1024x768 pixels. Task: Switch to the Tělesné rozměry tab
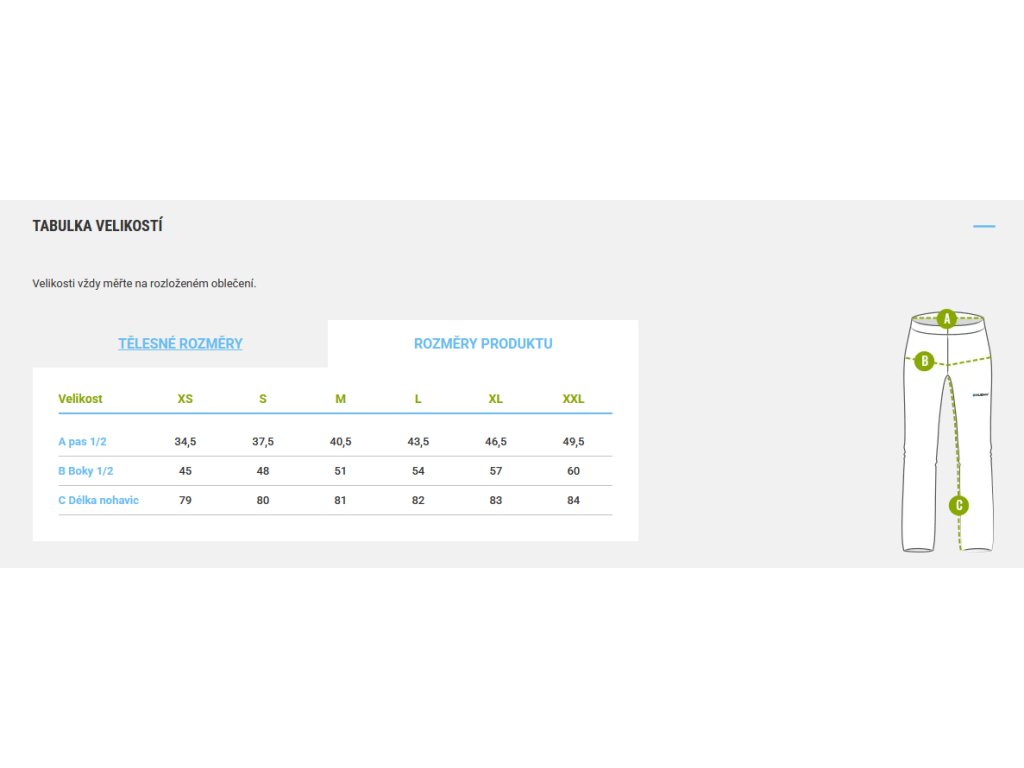(x=180, y=344)
